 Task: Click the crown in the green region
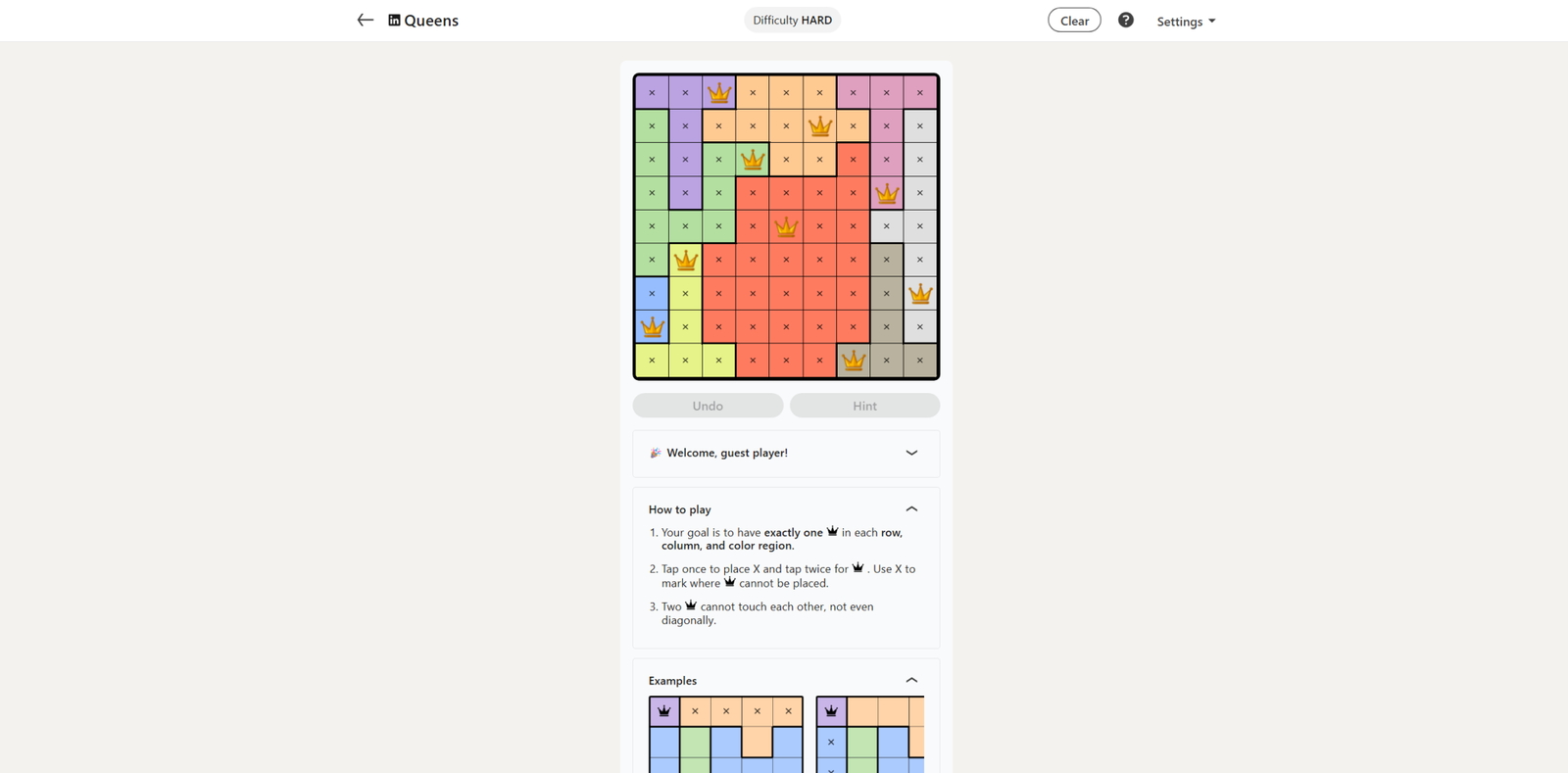tap(753, 160)
